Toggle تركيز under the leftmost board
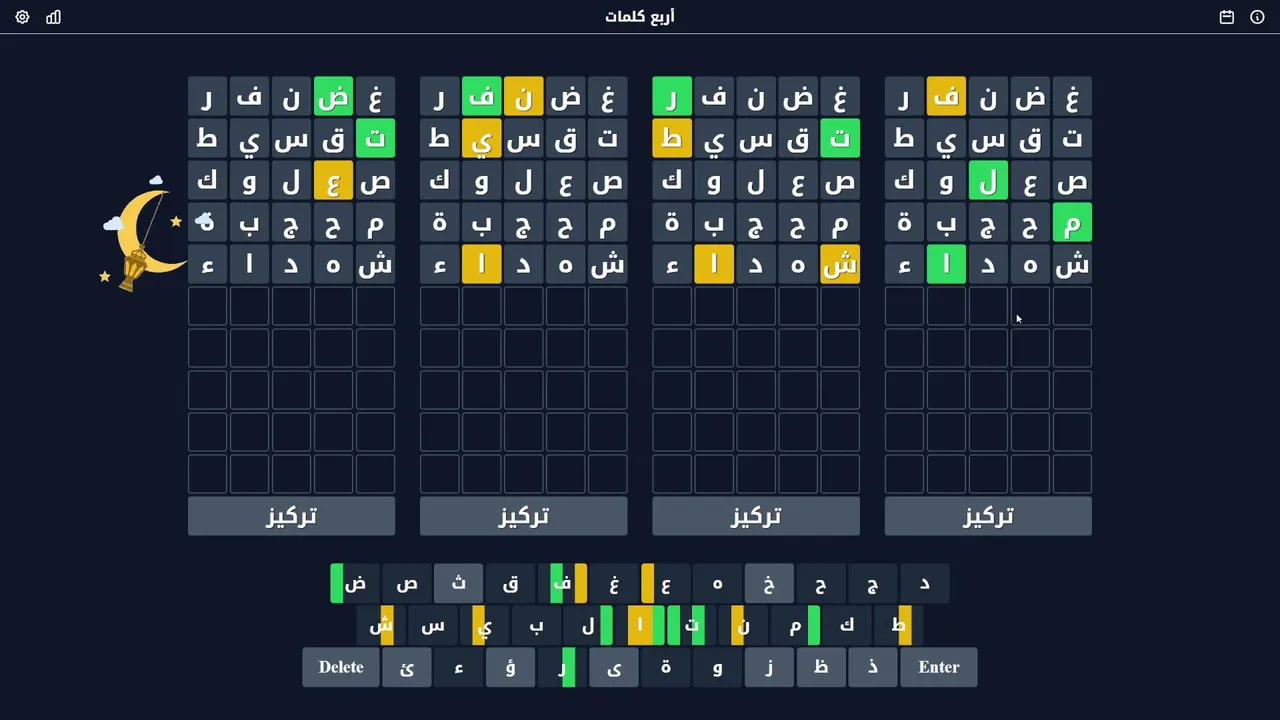The image size is (1280, 720). 291,516
